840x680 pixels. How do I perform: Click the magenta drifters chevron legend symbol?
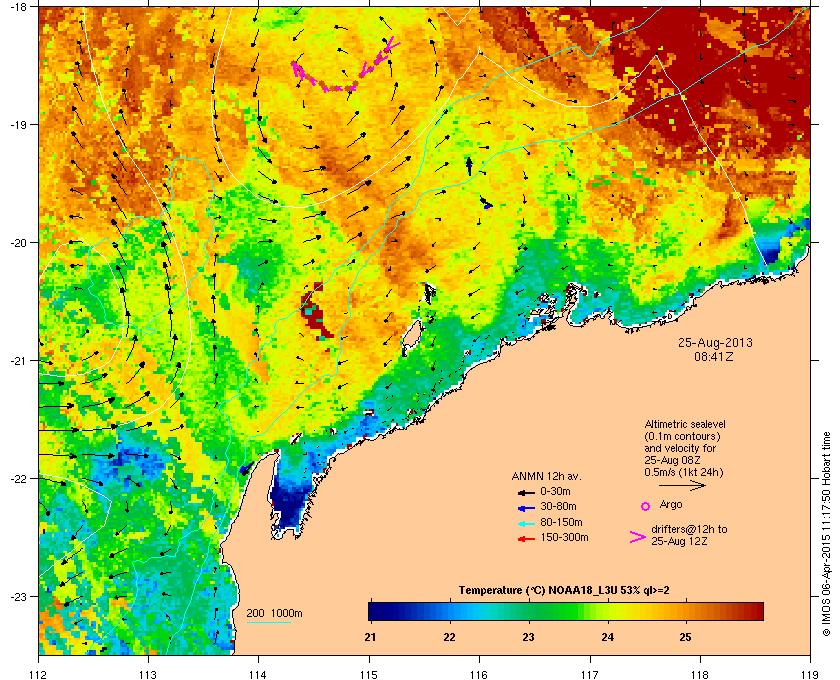638,537
